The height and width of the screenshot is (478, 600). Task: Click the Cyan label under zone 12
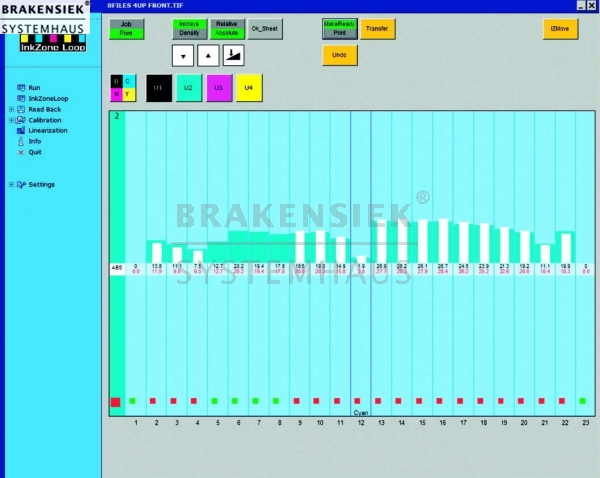[x=361, y=413]
